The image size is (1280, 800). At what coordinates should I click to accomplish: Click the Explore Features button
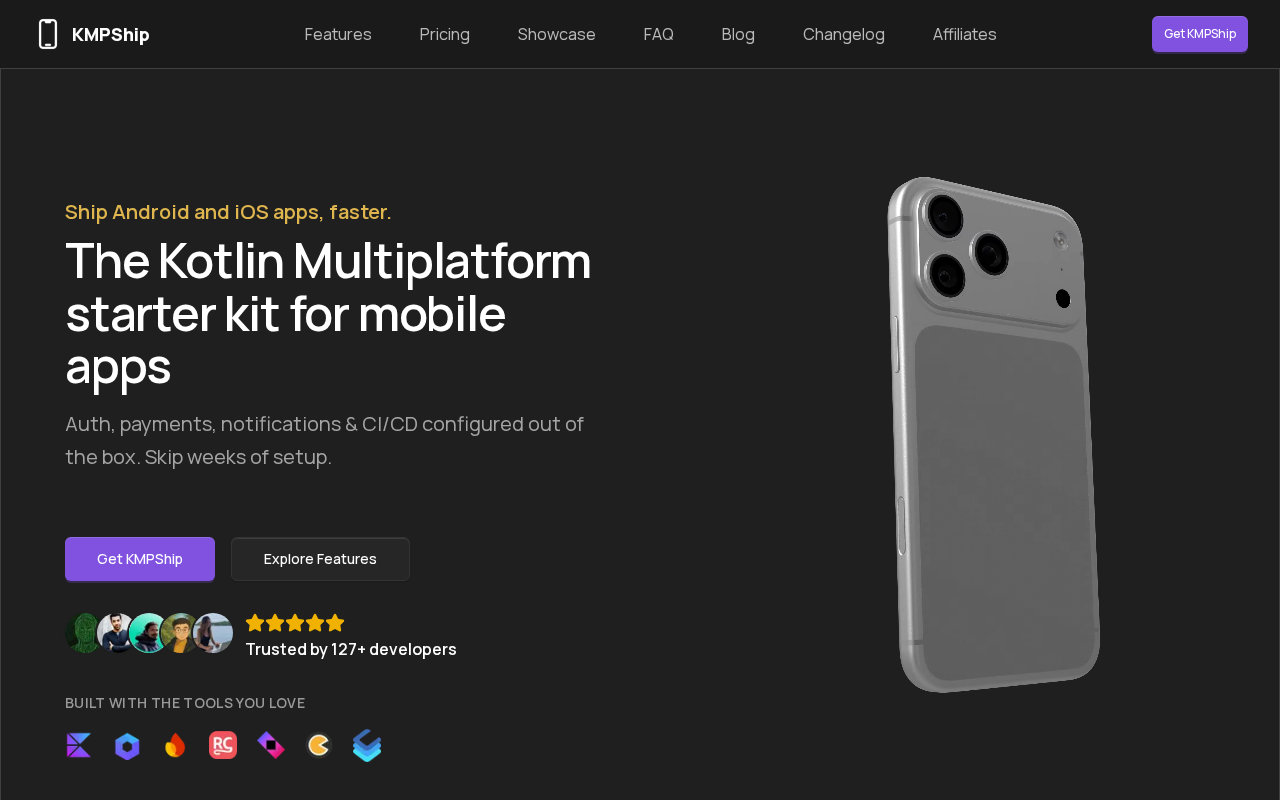pos(320,559)
